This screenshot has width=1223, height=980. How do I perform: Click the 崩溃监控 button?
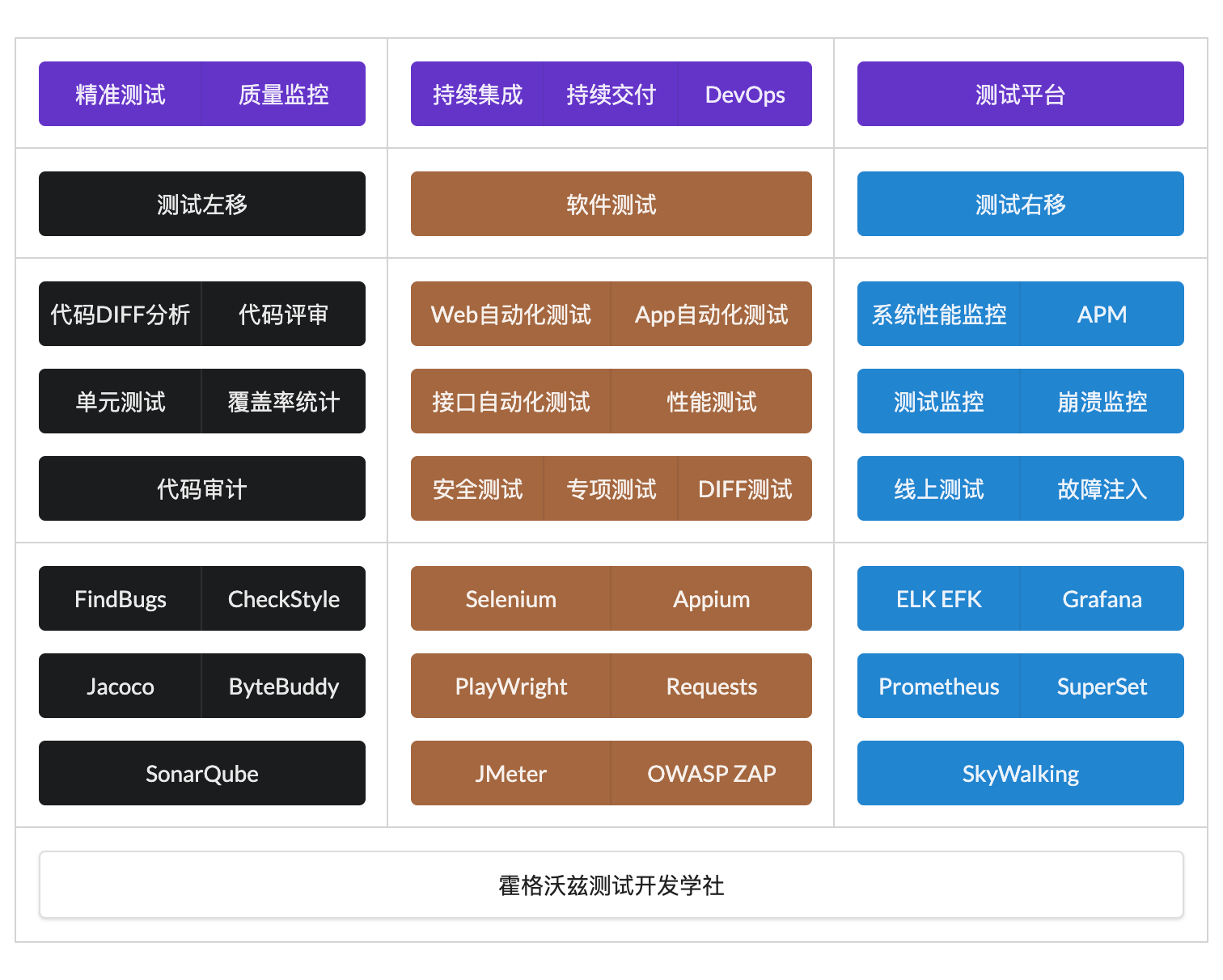(1102, 401)
